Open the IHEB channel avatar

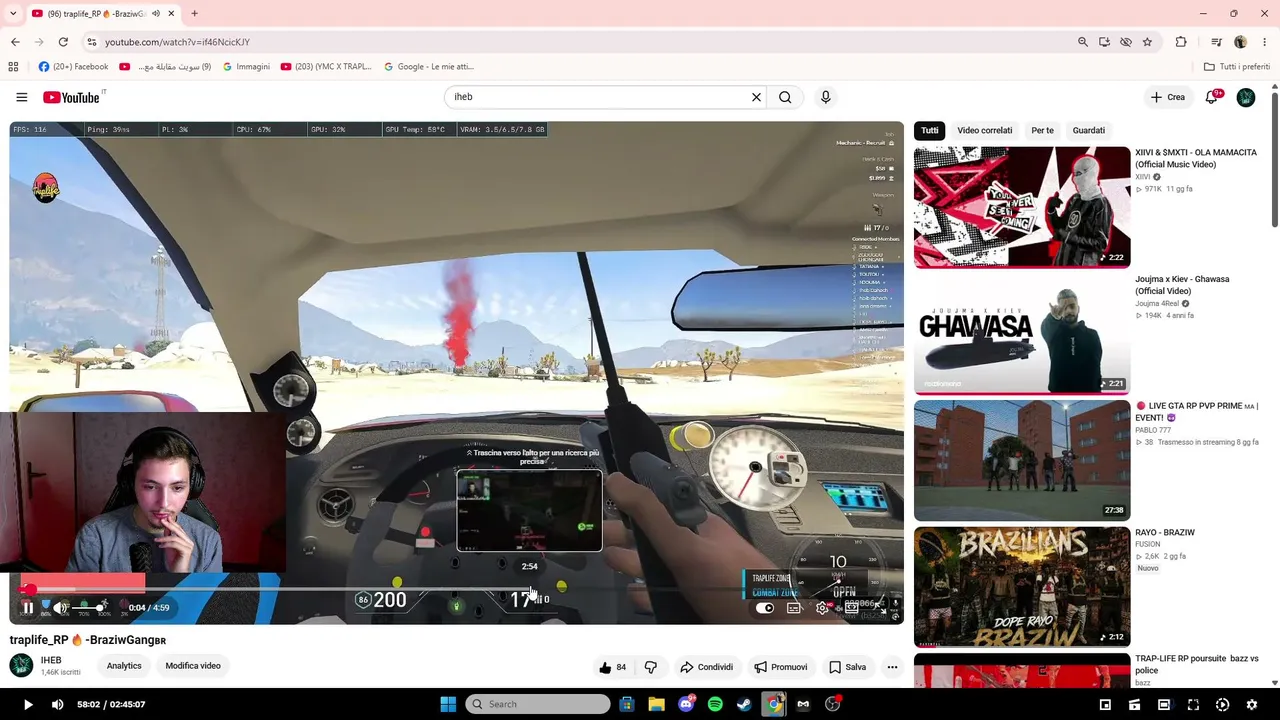[21, 665]
